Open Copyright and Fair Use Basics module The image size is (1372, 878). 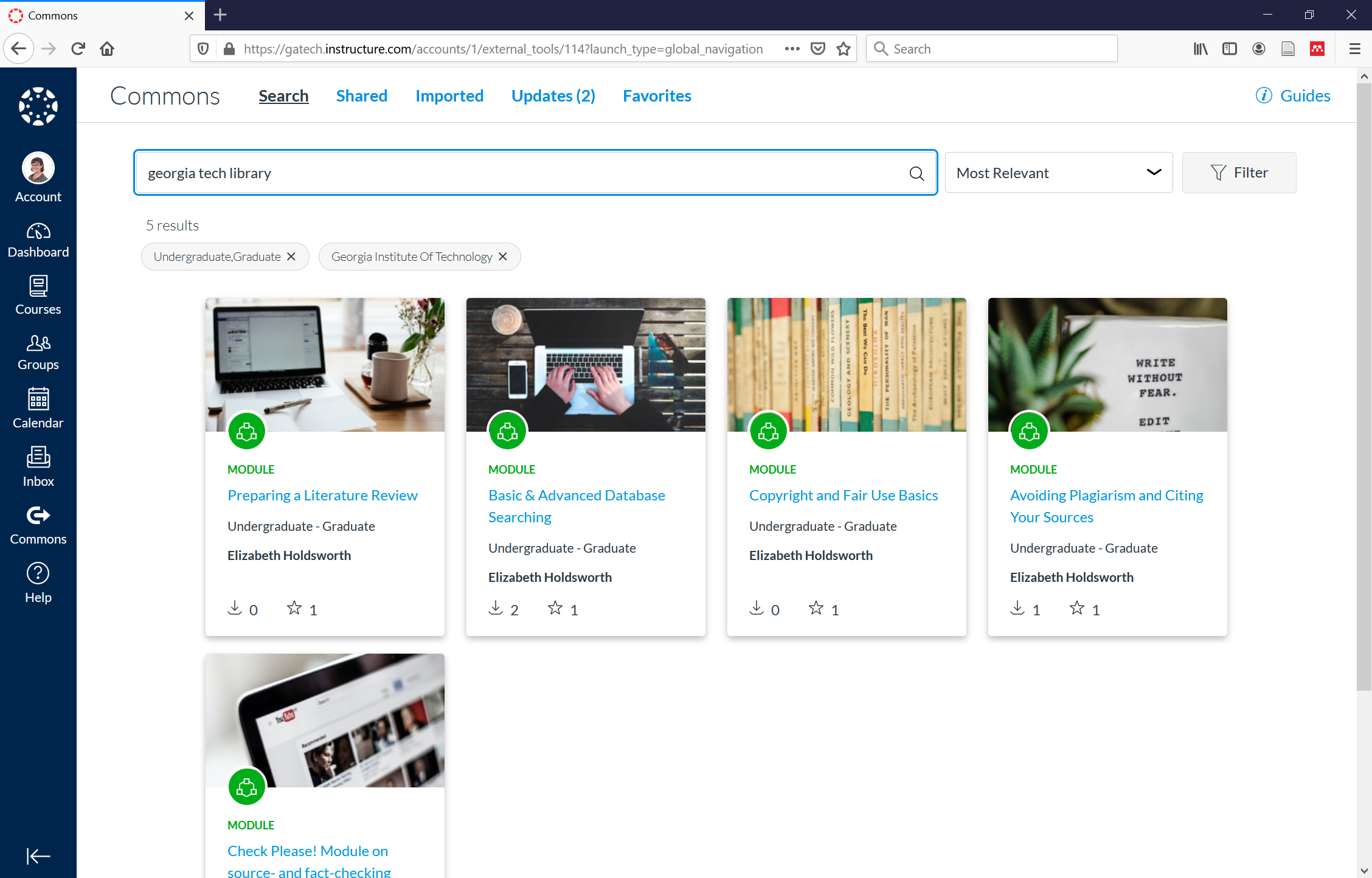click(844, 496)
